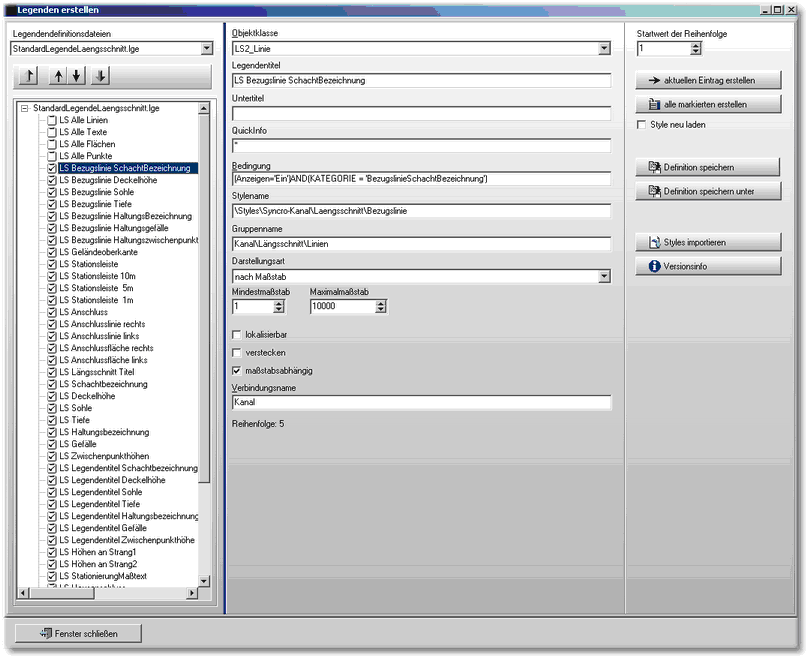This screenshot has width=811, height=661.
Task: Open the Objektklasse dropdown
Action: pyautogui.click(x=604, y=48)
